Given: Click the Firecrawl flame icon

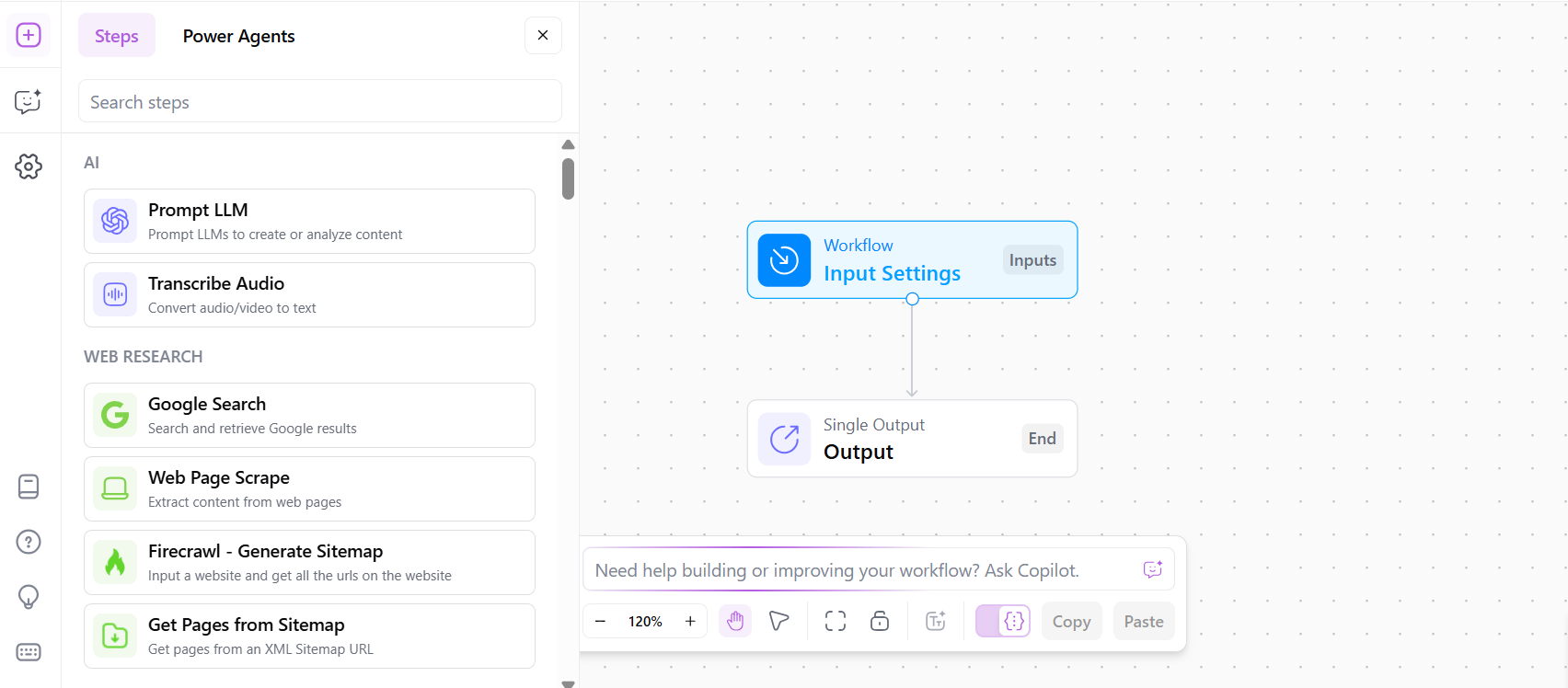Looking at the screenshot, I should click(115, 562).
